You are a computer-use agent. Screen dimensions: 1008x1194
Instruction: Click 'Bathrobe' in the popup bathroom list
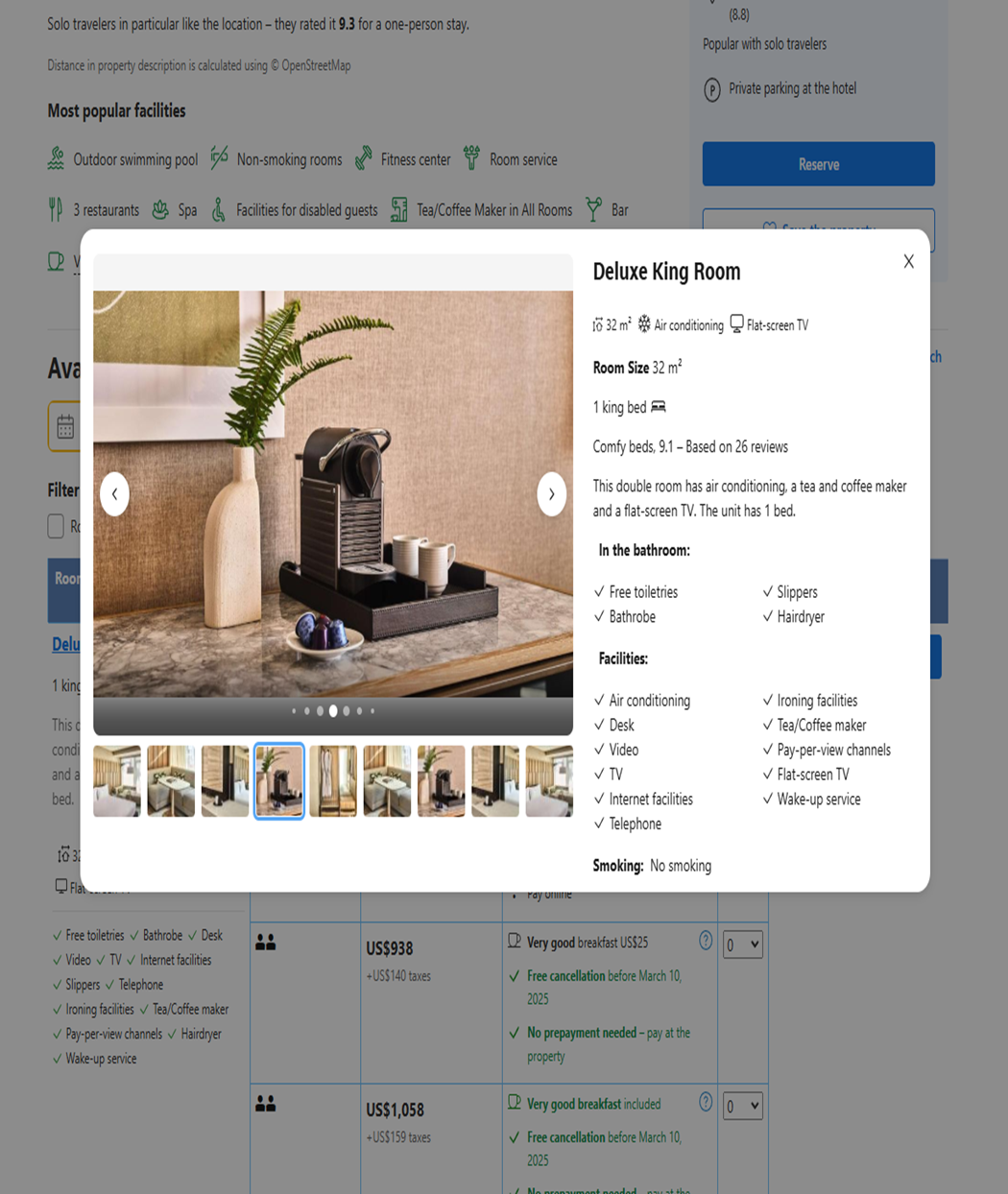(x=632, y=617)
